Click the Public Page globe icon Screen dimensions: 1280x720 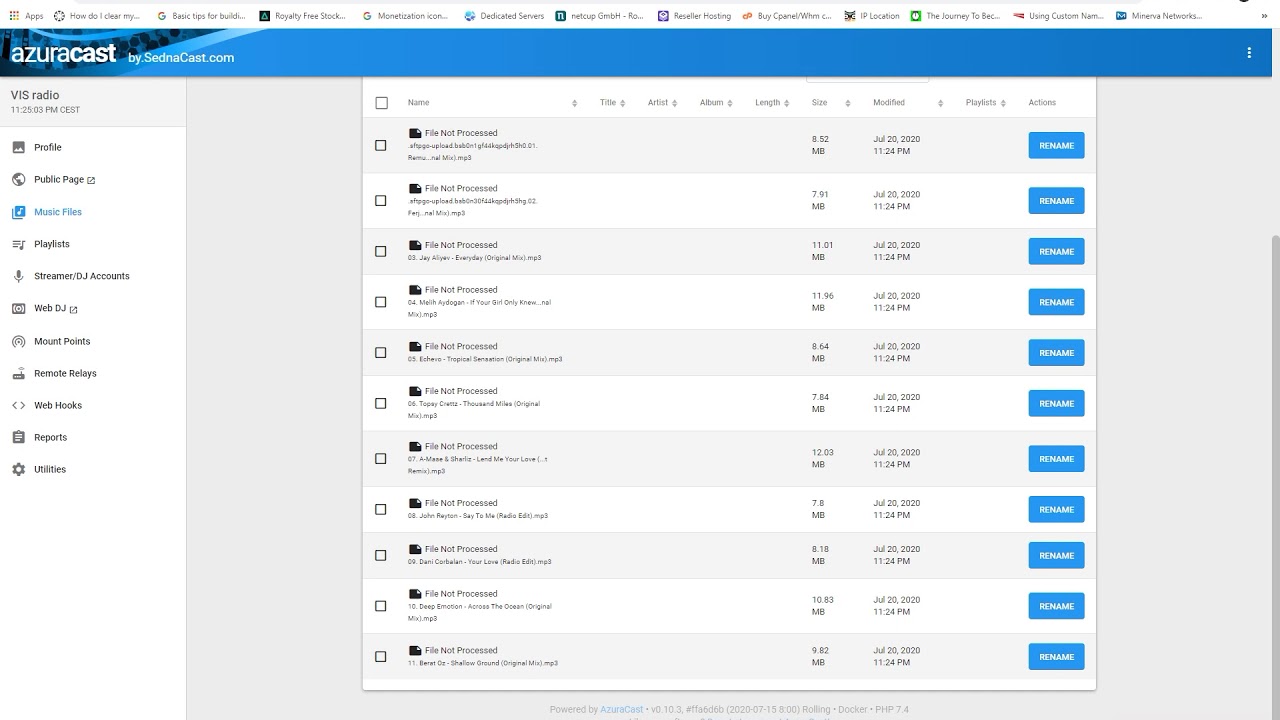click(18, 179)
